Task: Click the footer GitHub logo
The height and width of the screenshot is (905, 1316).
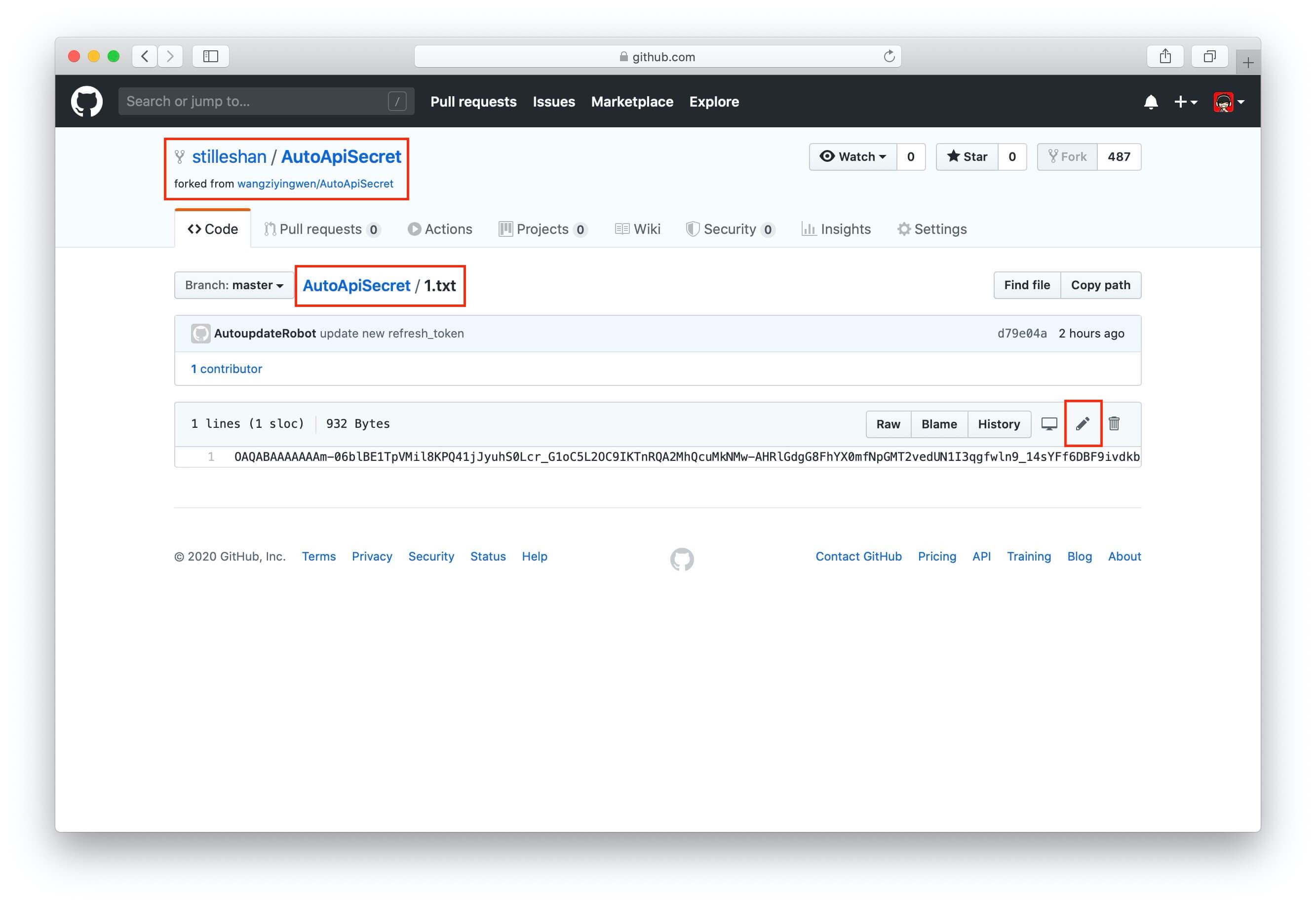Action: [682, 559]
